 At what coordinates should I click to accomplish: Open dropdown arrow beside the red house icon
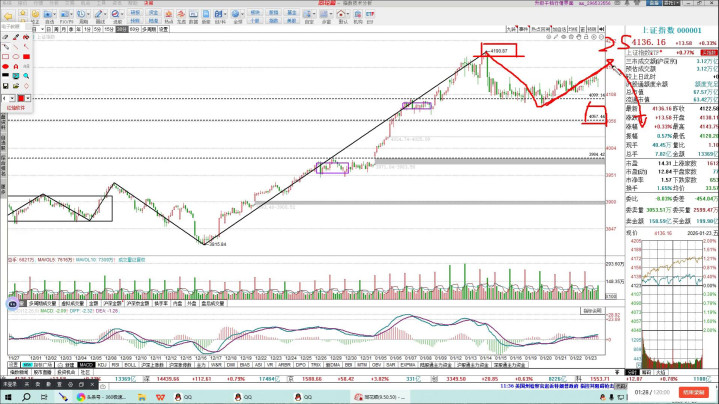click(348, 15)
